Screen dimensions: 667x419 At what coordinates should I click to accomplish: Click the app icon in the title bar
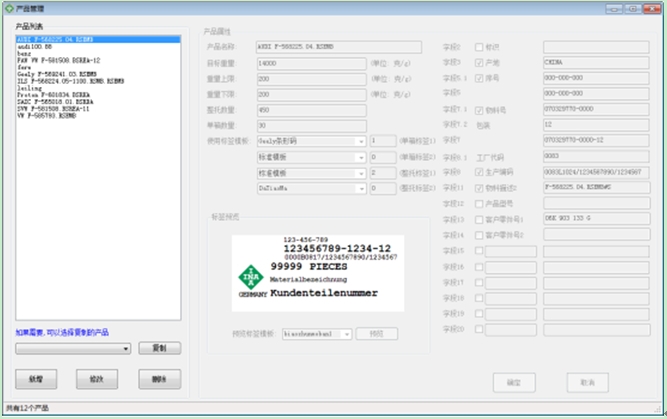tap(9, 8)
